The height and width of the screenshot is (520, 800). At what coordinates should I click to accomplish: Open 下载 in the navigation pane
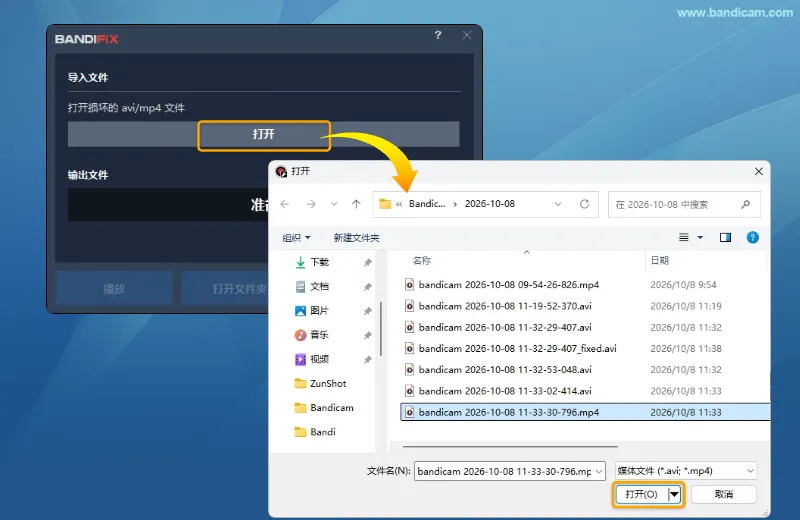(x=319, y=262)
